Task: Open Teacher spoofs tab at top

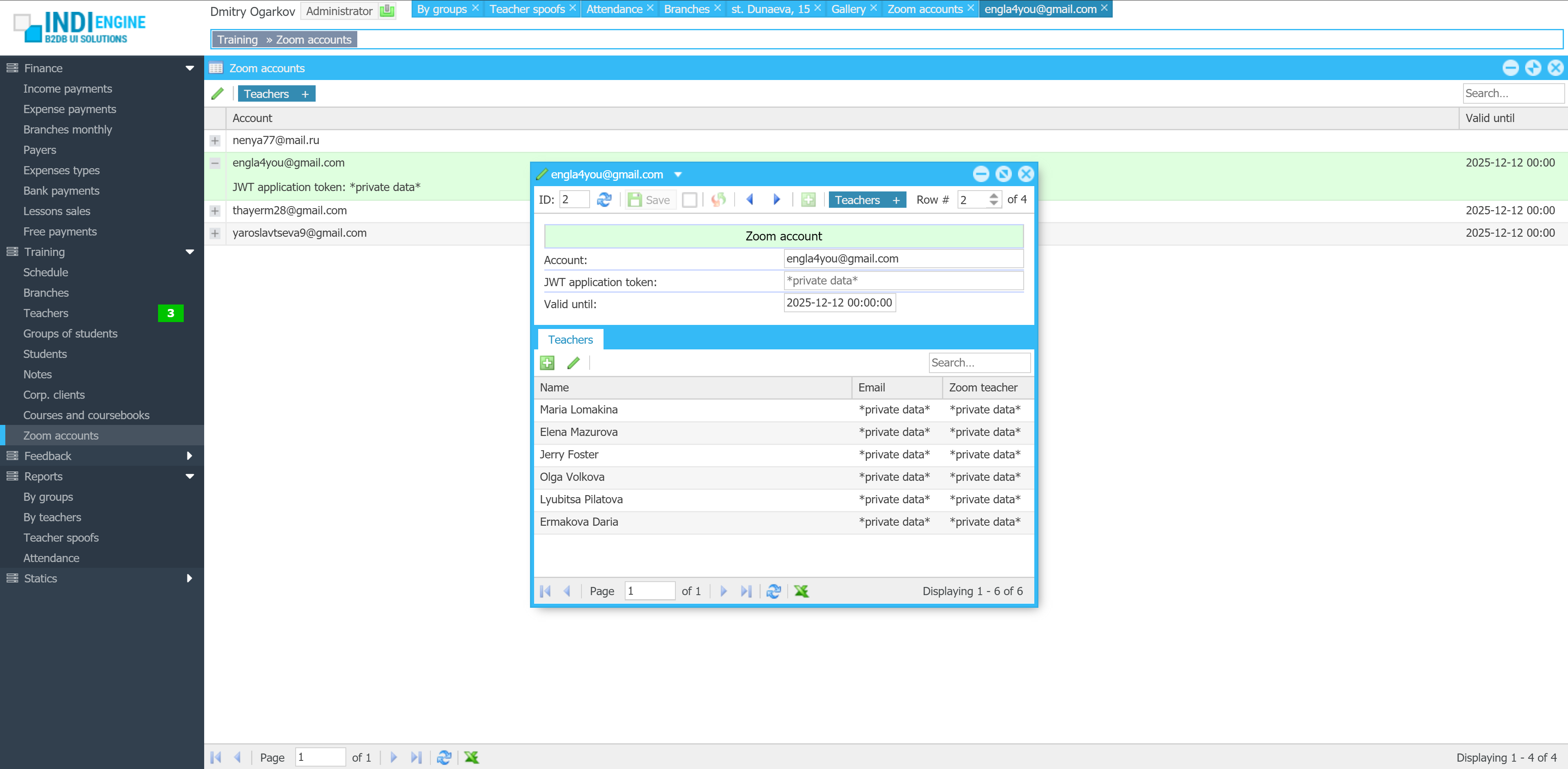Action: (x=526, y=9)
